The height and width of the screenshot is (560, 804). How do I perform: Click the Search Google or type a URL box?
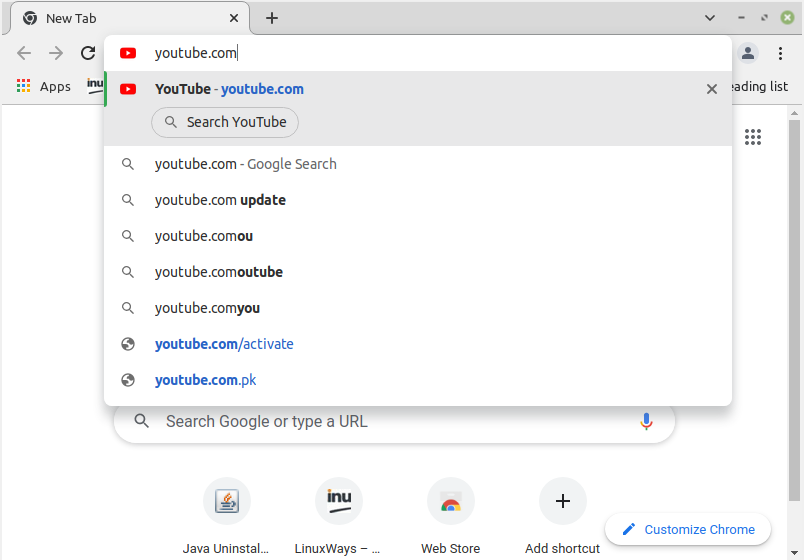[x=394, y=422]
